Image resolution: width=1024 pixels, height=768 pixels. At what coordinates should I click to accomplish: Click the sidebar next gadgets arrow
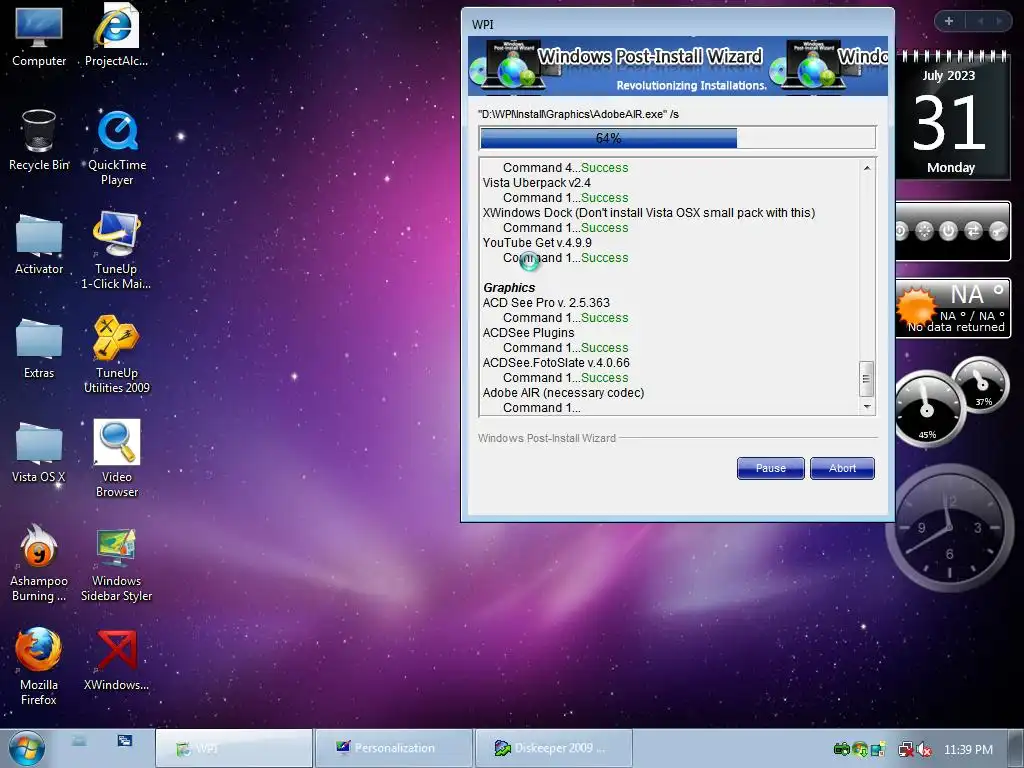[999, 21]
